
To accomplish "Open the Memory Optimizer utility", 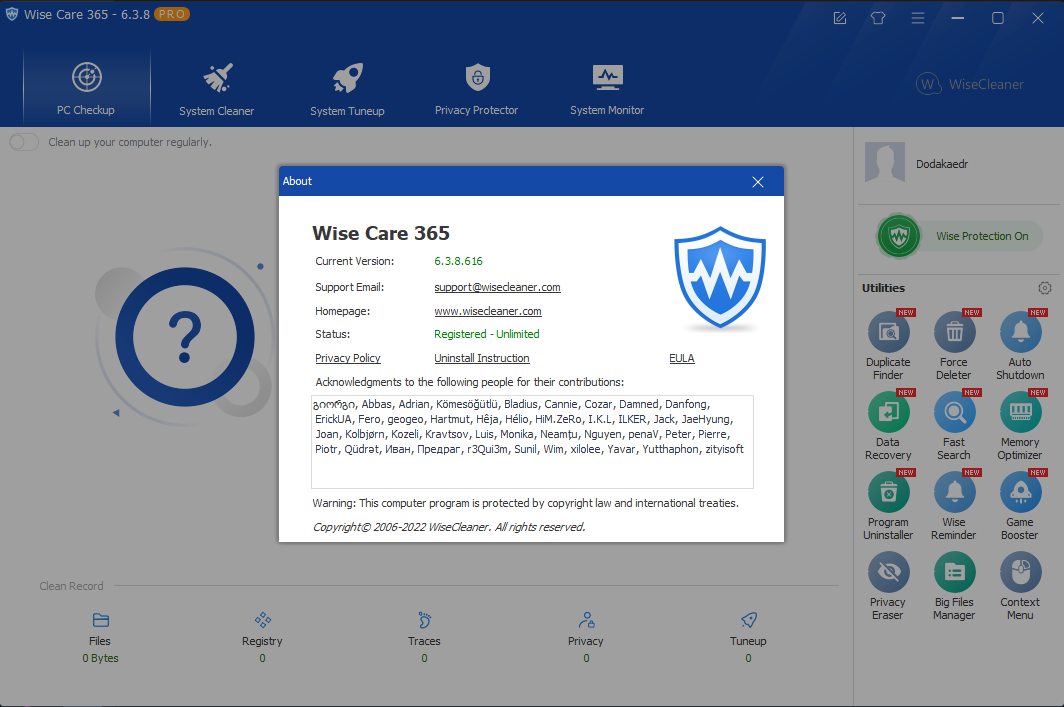I will 1020,412.
